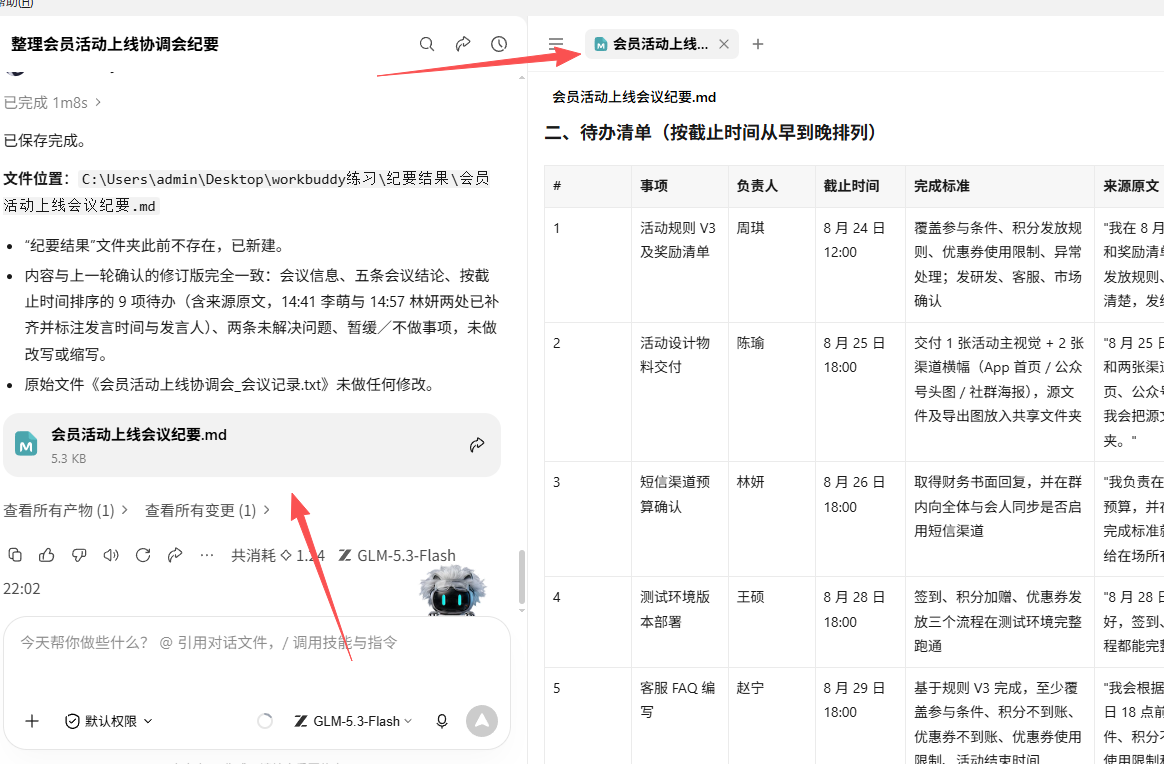This screenshot has width=1164, height=764.
Task: Copy the assistant reply
Action: click(14, 555)
